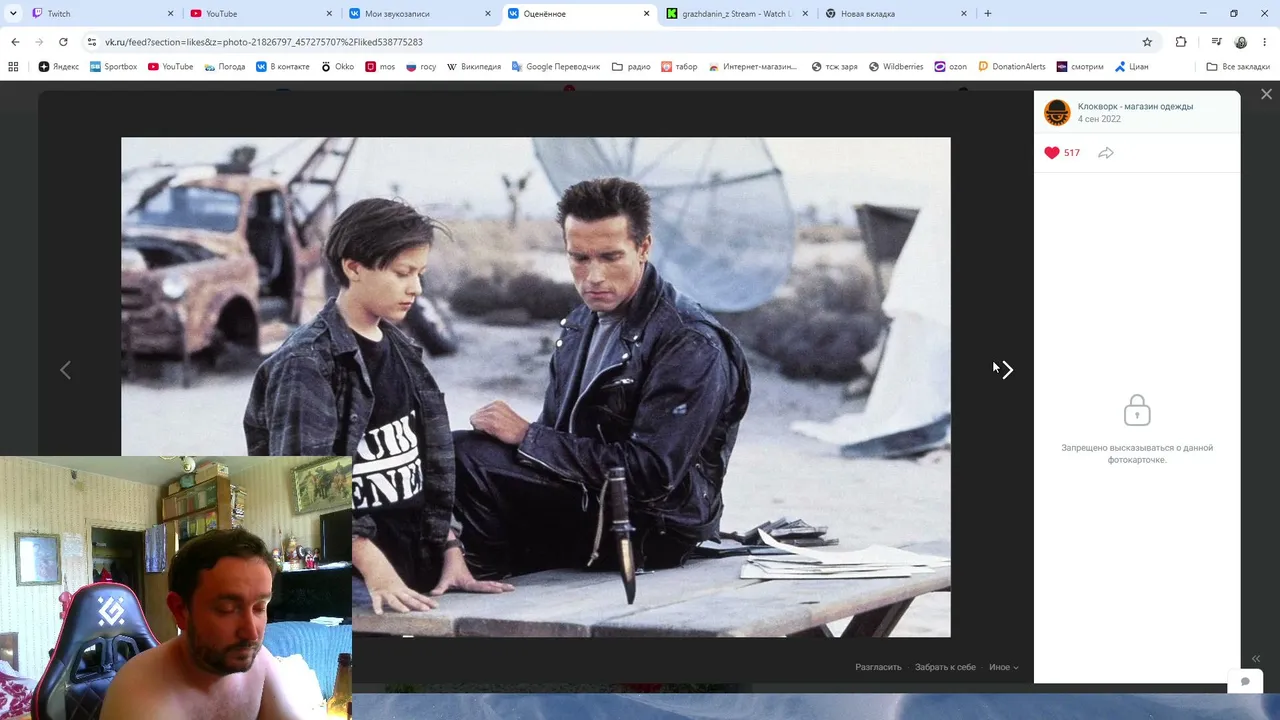1280x720 pixels.
Task: Expand the Иное dropdown menu
Action: point(1003,667)
